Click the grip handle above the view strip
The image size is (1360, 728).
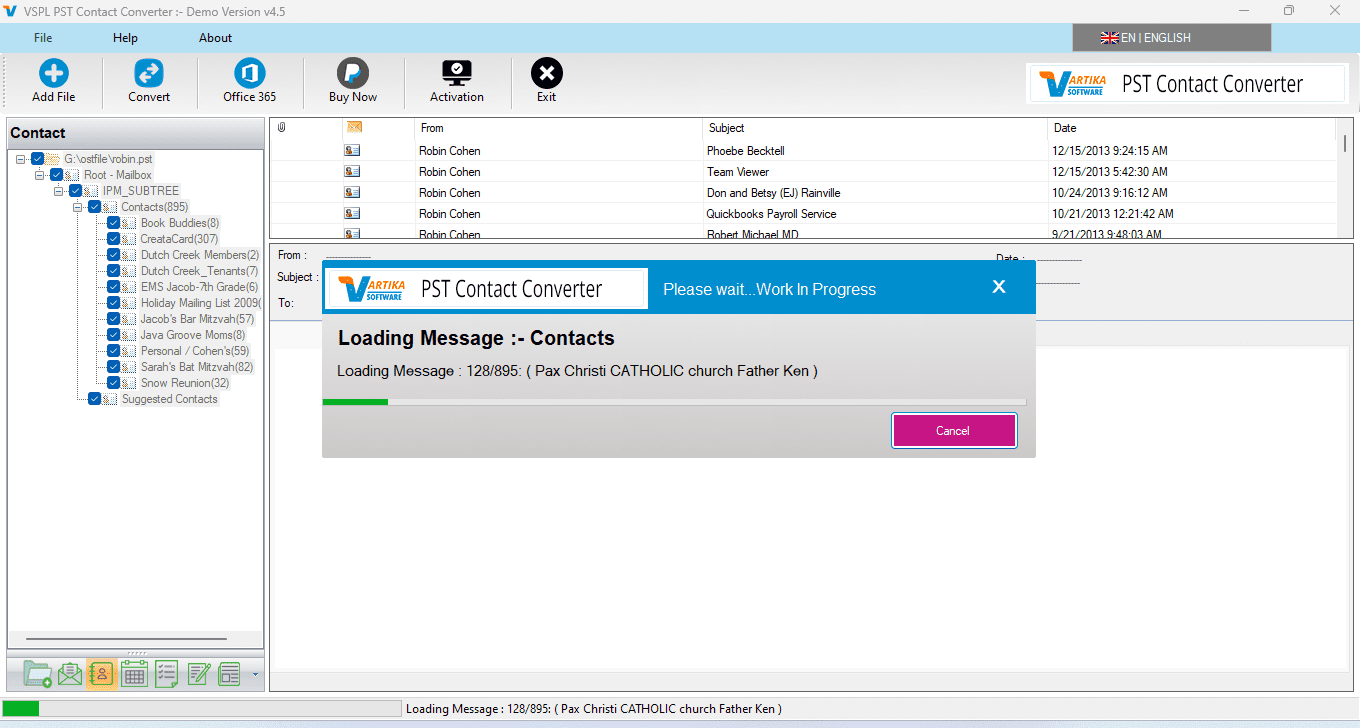pos(135,652)
